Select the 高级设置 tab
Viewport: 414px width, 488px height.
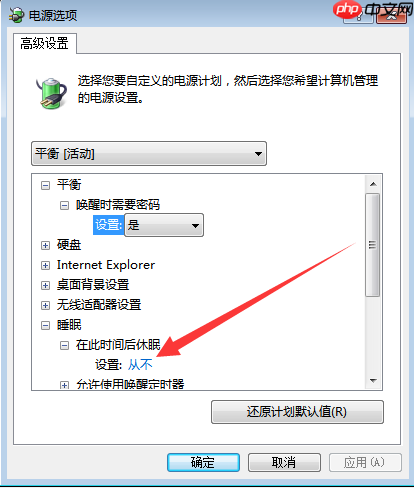click(45, 43)
